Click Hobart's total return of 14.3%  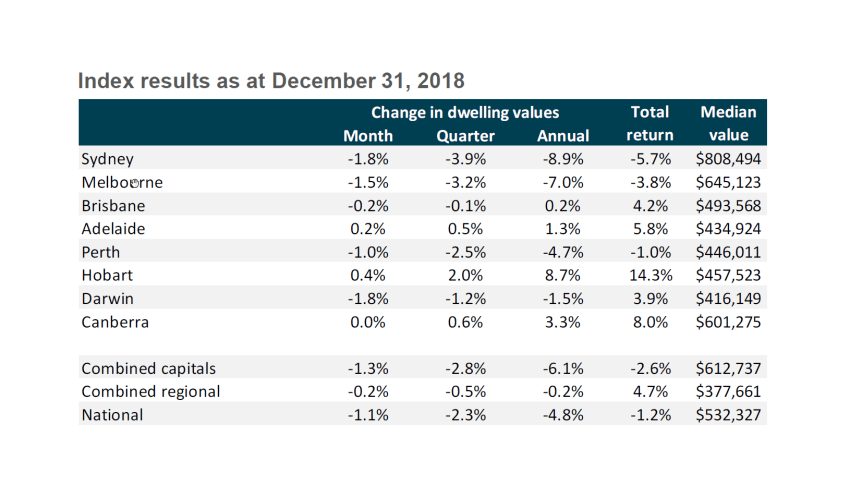[x=650, y=275]
